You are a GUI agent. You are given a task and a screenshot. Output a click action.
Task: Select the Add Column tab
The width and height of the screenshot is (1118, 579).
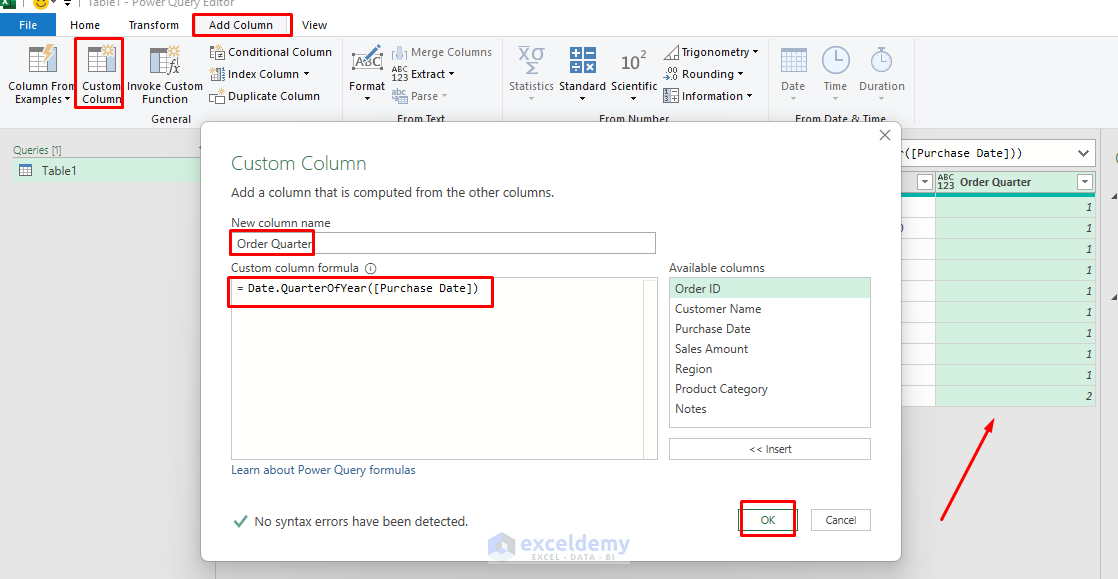point(241,25)
